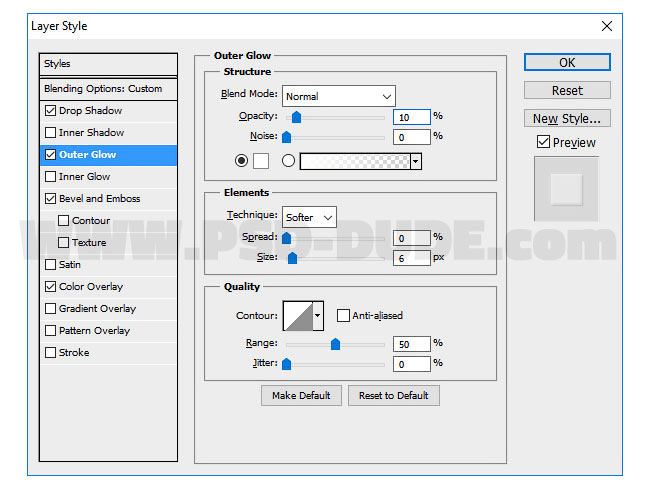Enable the Contour sub-option checkbox
650x489 pixels.
point(63,220)
